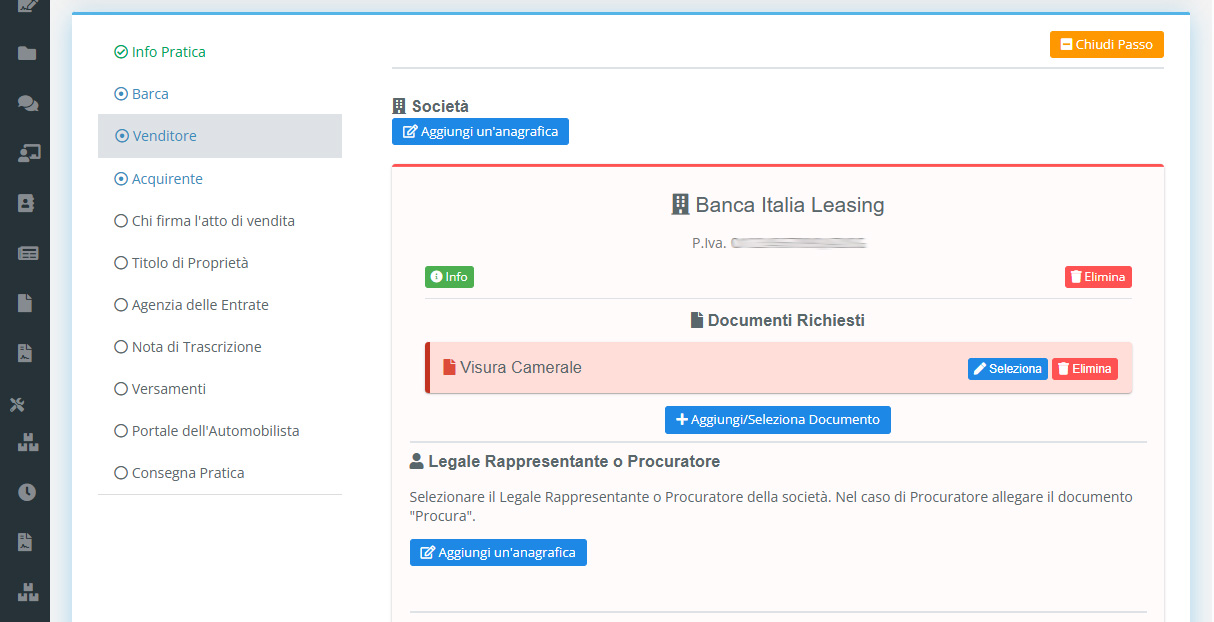Open the Info Pratica step

(x=160, y=52)
